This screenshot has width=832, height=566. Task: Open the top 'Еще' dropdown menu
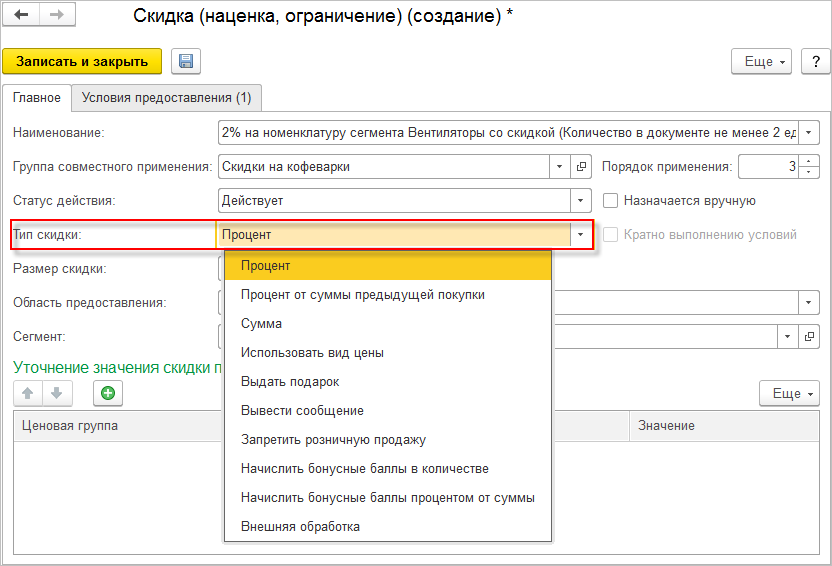(762, 61)
